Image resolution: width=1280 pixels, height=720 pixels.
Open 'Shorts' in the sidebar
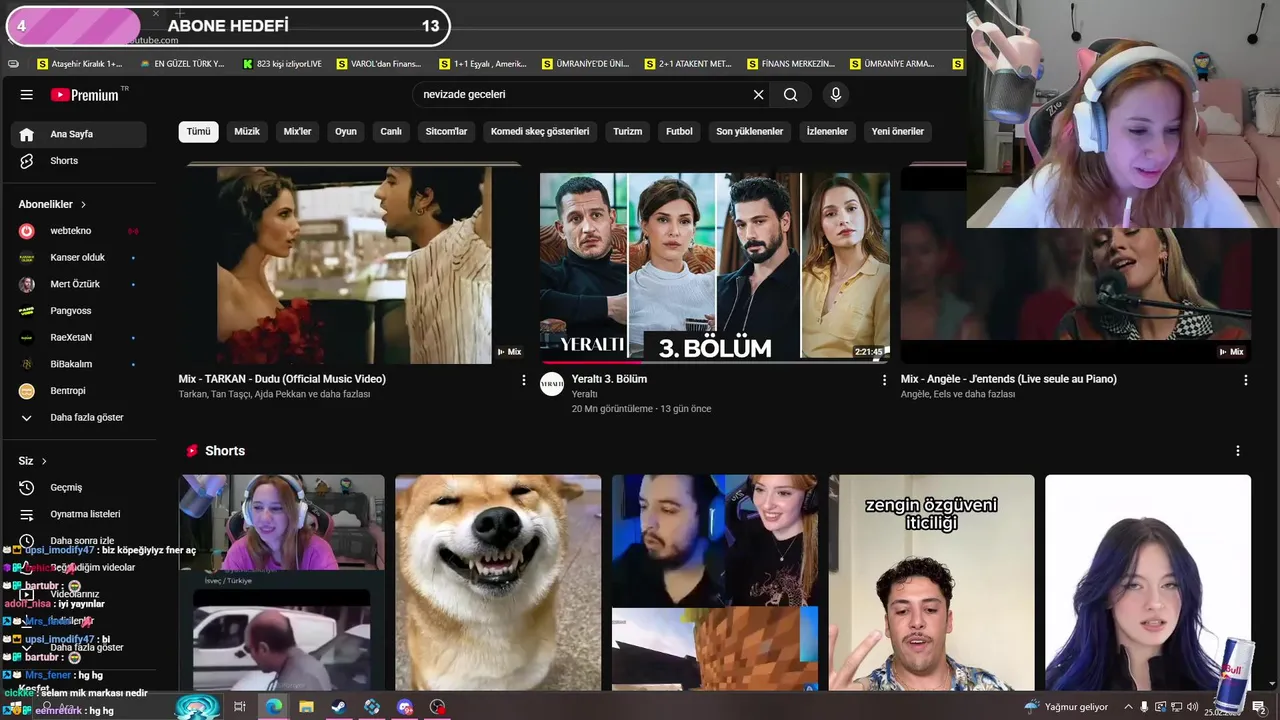79,161
